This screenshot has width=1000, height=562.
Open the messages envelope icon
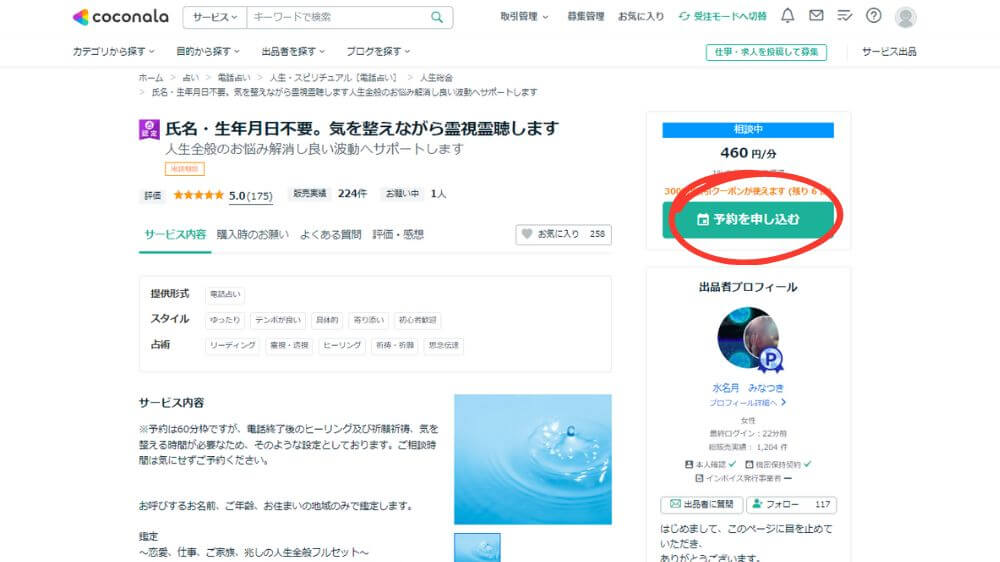tap(816, 16)
